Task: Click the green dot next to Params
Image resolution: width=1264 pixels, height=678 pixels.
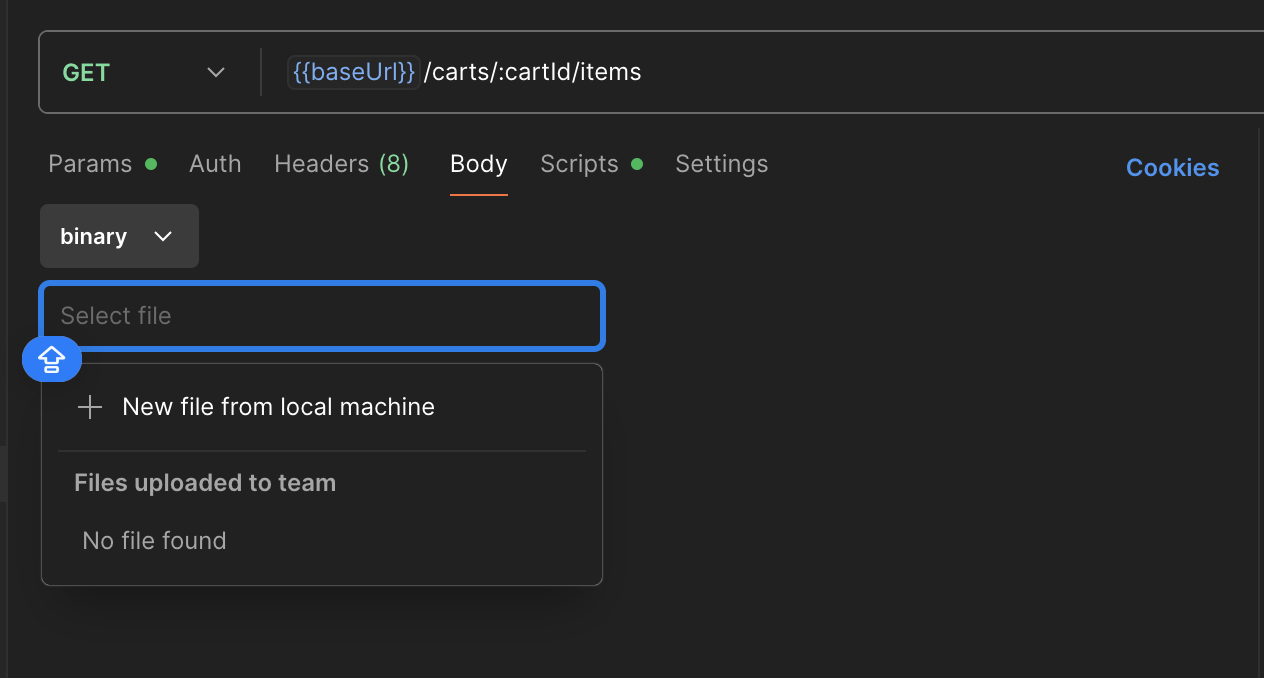Action: 151,164
